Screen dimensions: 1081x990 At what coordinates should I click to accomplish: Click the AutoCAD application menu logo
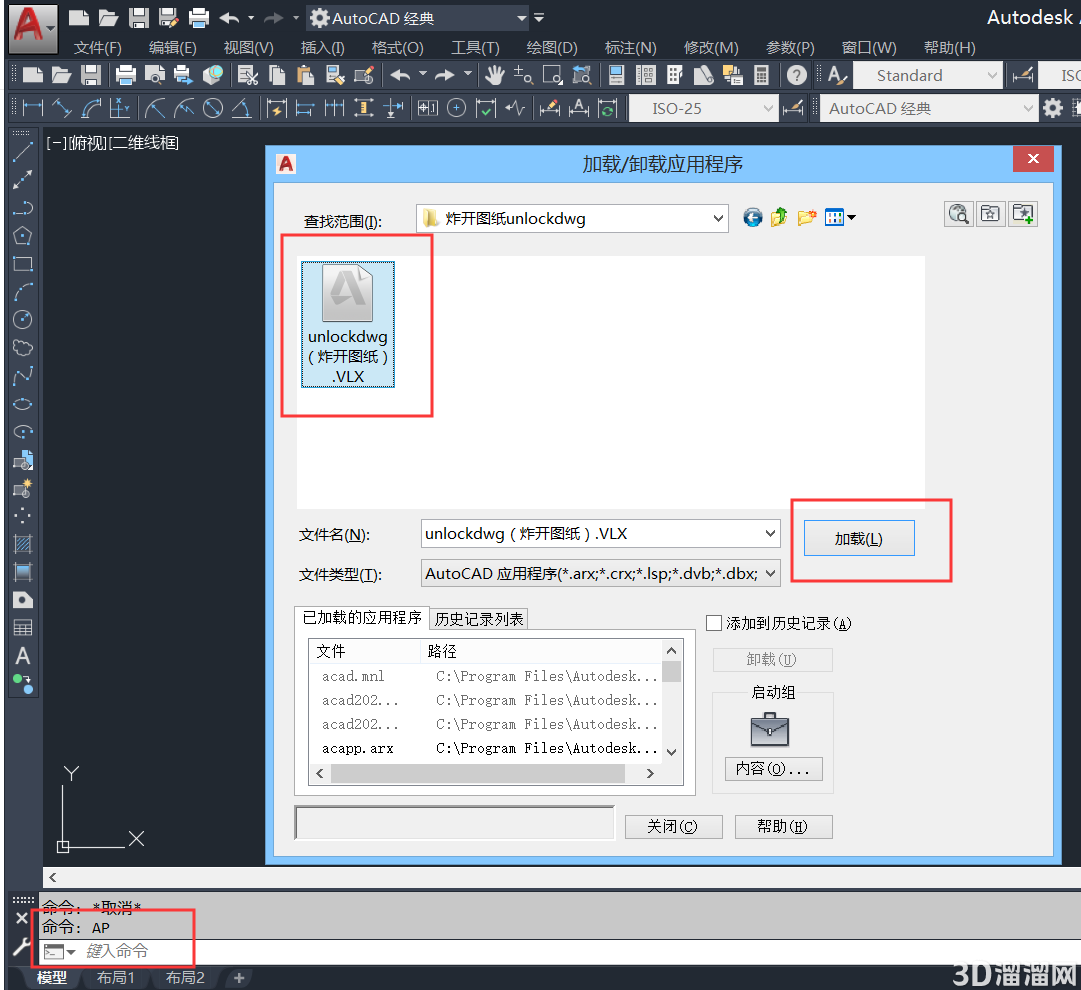(x=32, y=28)
